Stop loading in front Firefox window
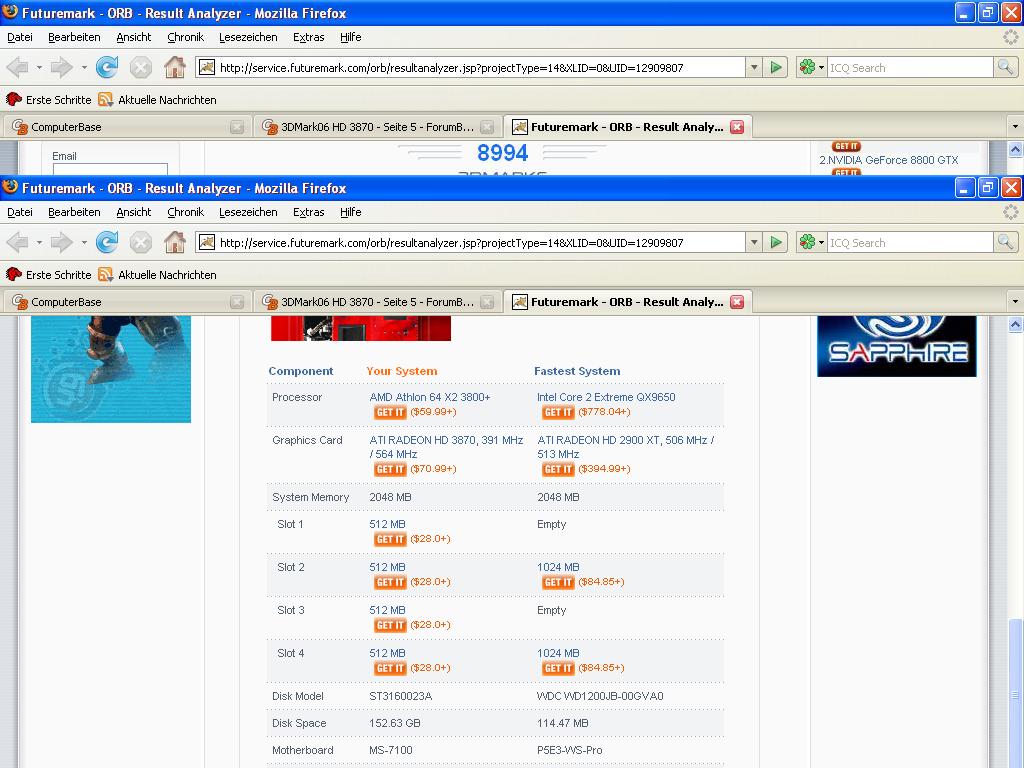Screen dimensions: 1024x768 point(140,243)
